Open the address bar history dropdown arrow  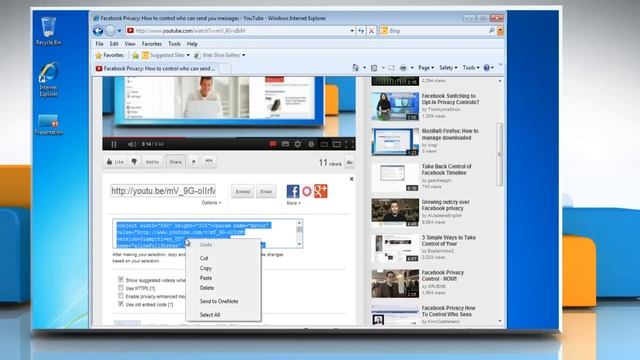pyautogui.click(x=352, y=31)
